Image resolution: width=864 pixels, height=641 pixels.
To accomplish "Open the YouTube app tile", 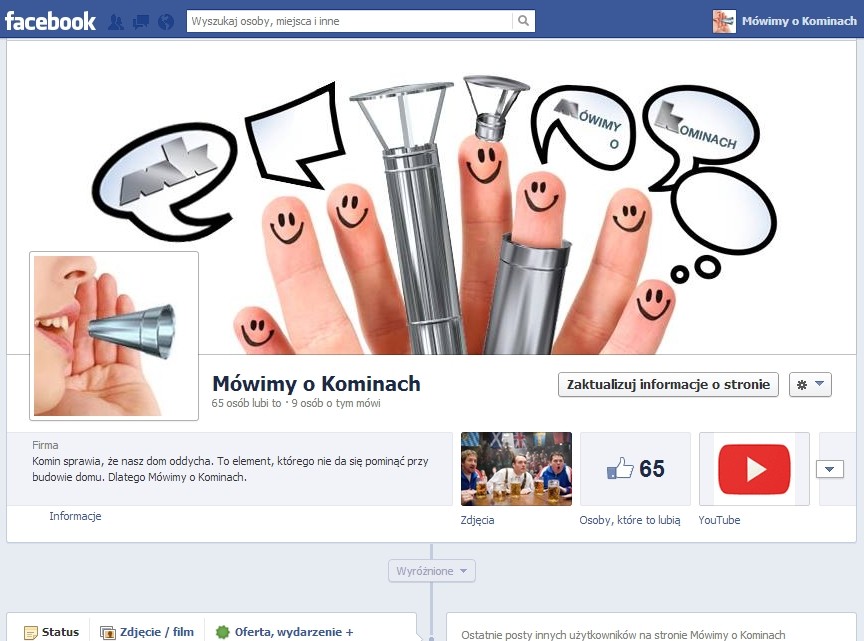I will coord(754,469).
